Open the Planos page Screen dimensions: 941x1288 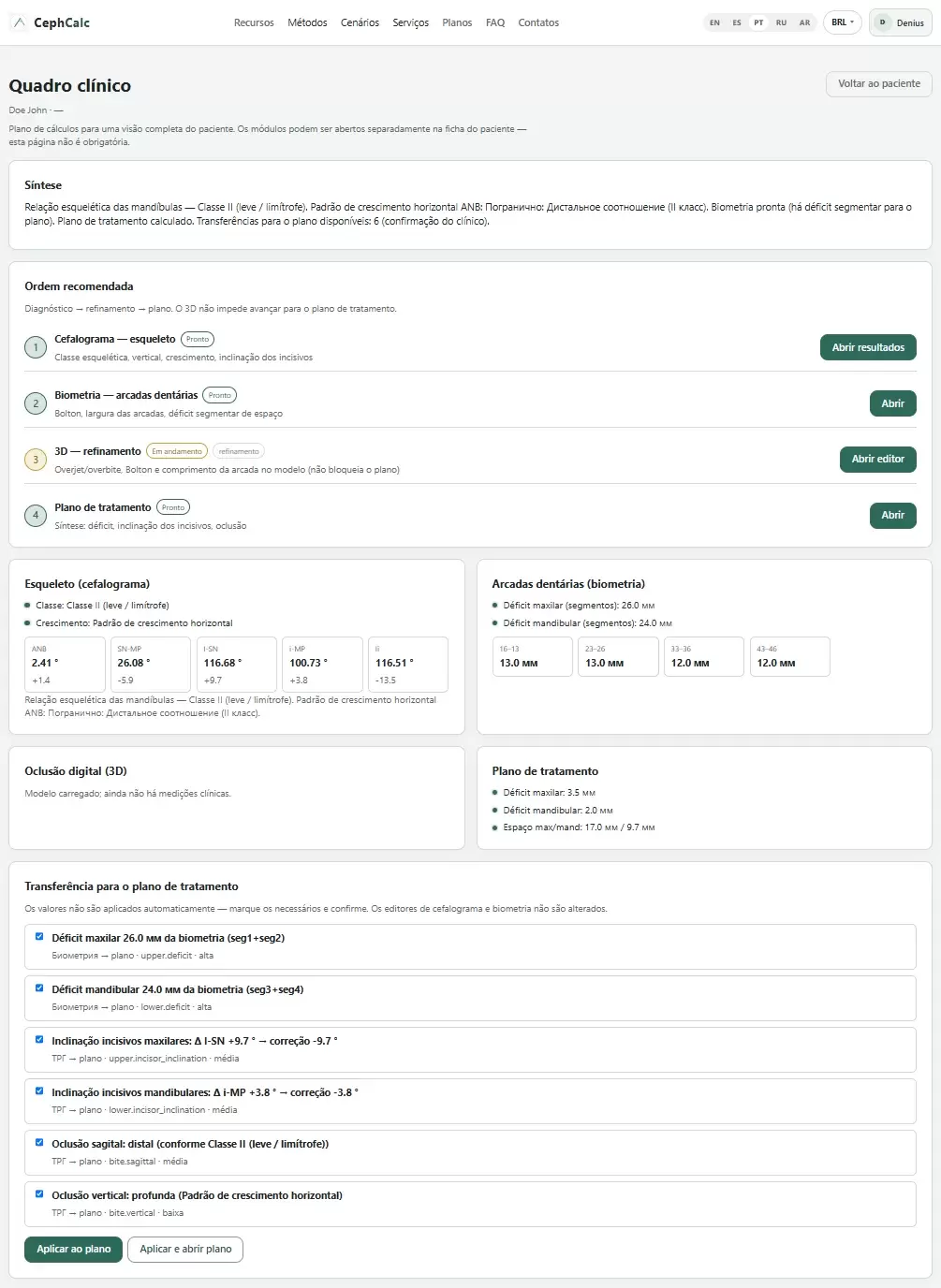coord(457,22)
